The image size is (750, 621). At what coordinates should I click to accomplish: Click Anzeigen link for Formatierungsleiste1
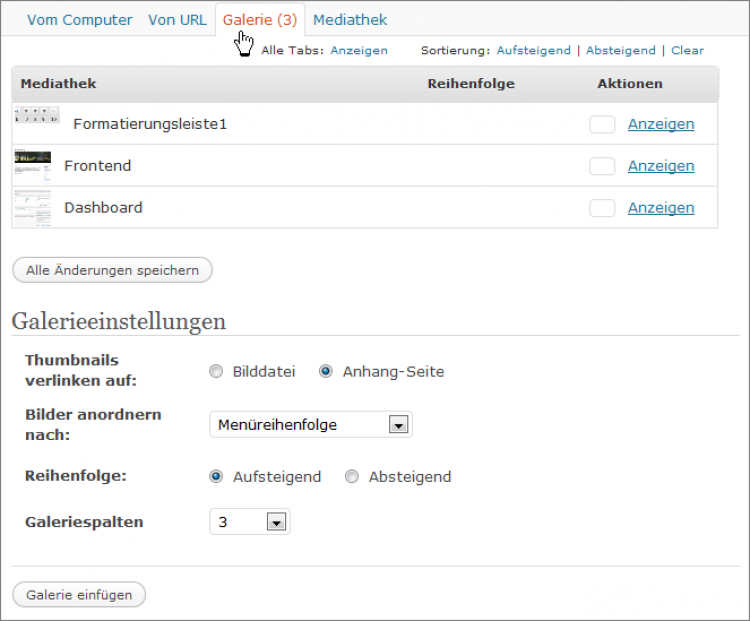coord(660,124)
